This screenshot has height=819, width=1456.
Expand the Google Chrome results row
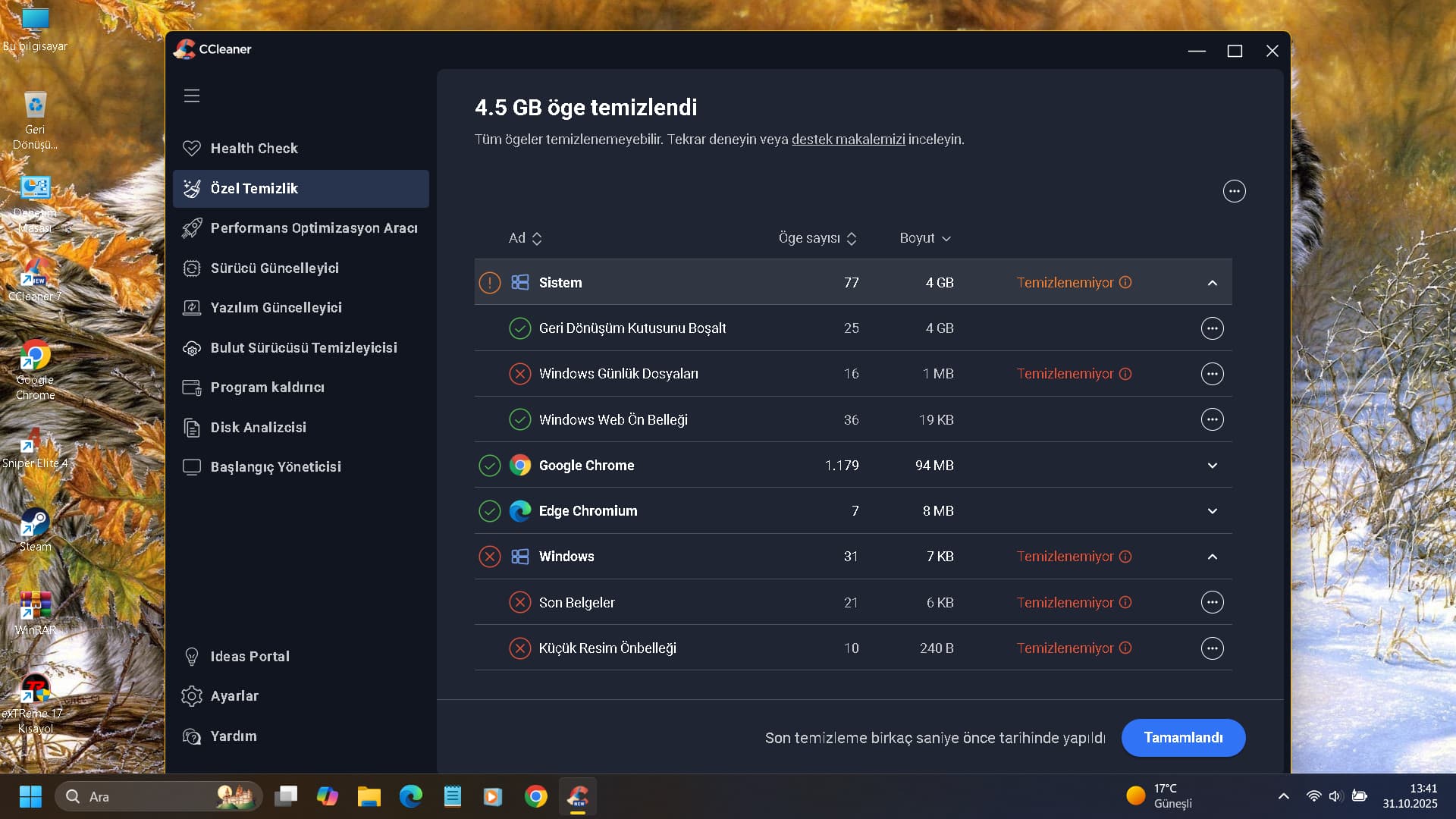click(x=1212, y=466)
